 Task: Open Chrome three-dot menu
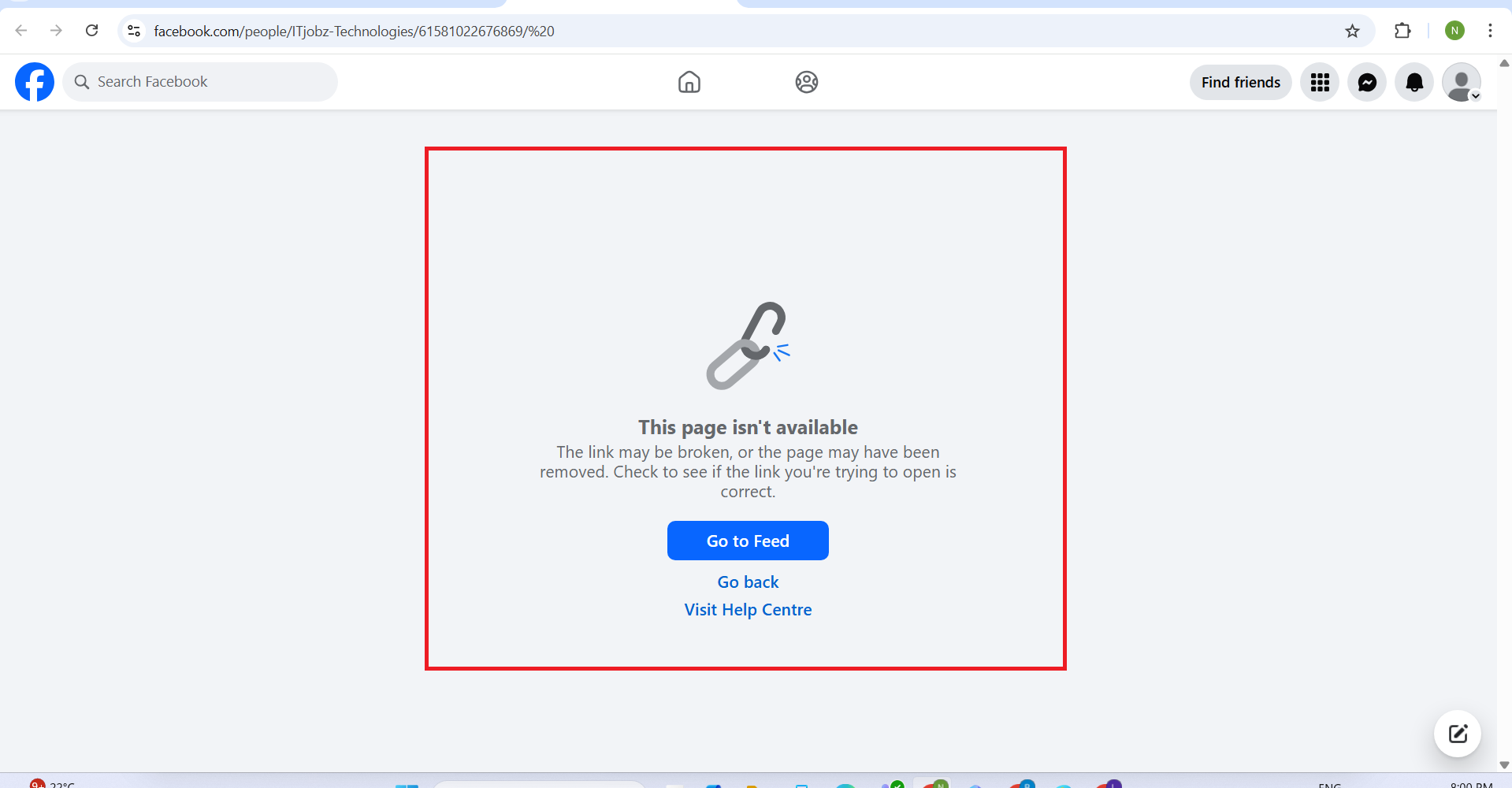coord(1490,31)
